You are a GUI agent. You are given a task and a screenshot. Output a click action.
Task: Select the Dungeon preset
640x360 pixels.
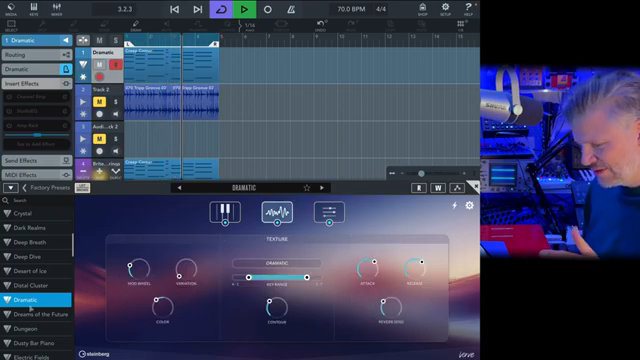(x=36, y=329)
